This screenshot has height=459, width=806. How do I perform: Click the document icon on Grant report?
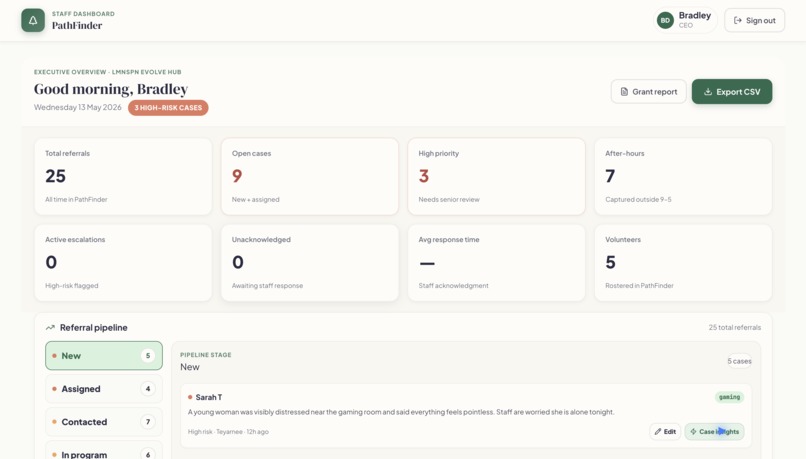(x=624, y=91)
